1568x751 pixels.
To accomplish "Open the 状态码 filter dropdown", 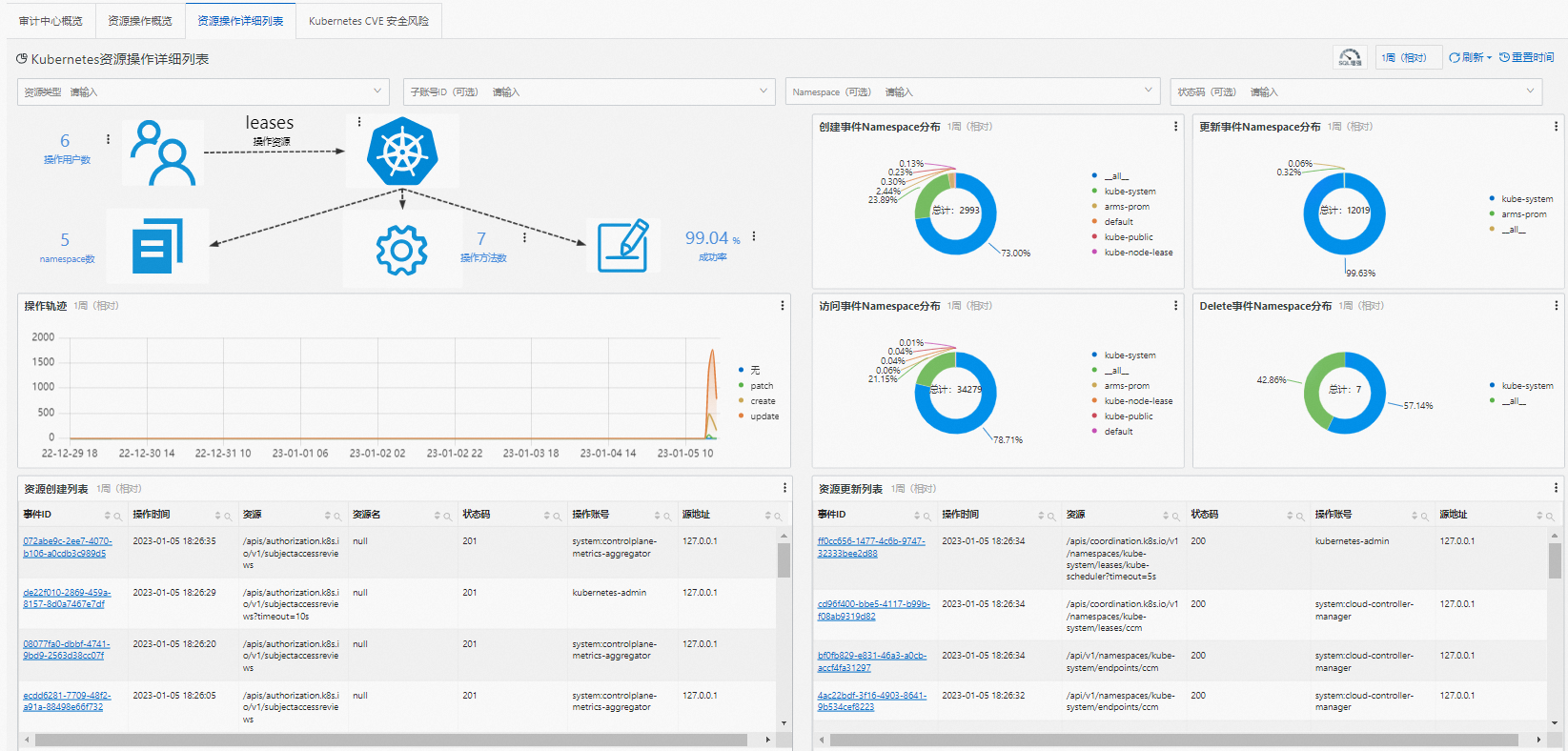I will [1357, 91].
